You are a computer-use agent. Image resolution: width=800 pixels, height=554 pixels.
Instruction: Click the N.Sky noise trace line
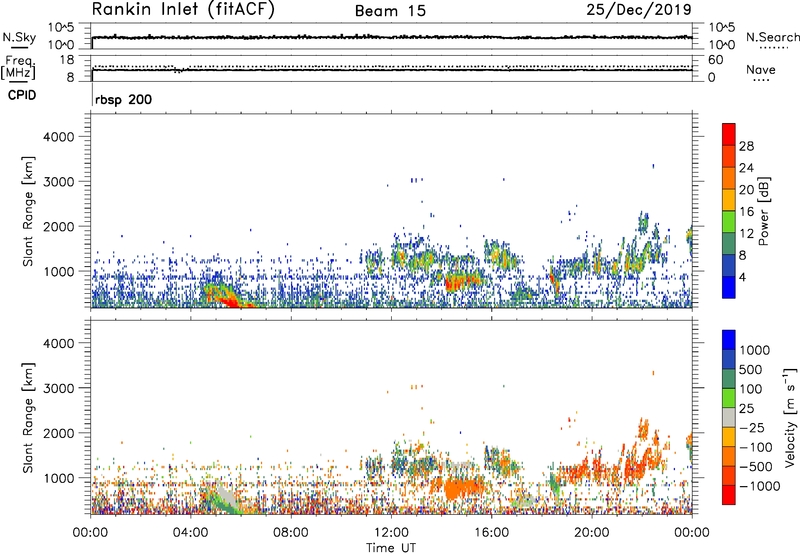tap(391, 37)
